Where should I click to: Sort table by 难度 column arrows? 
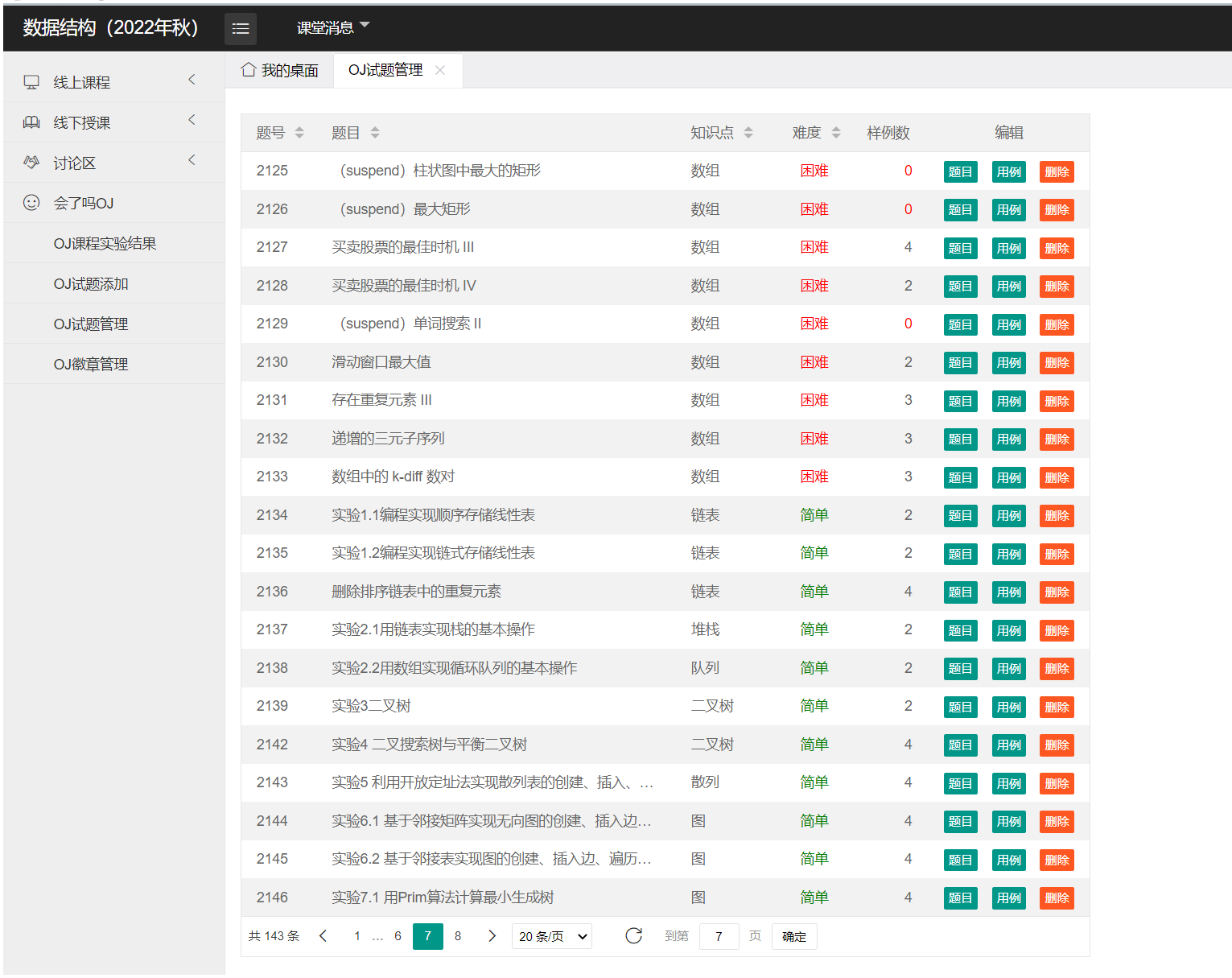[836, 133]
